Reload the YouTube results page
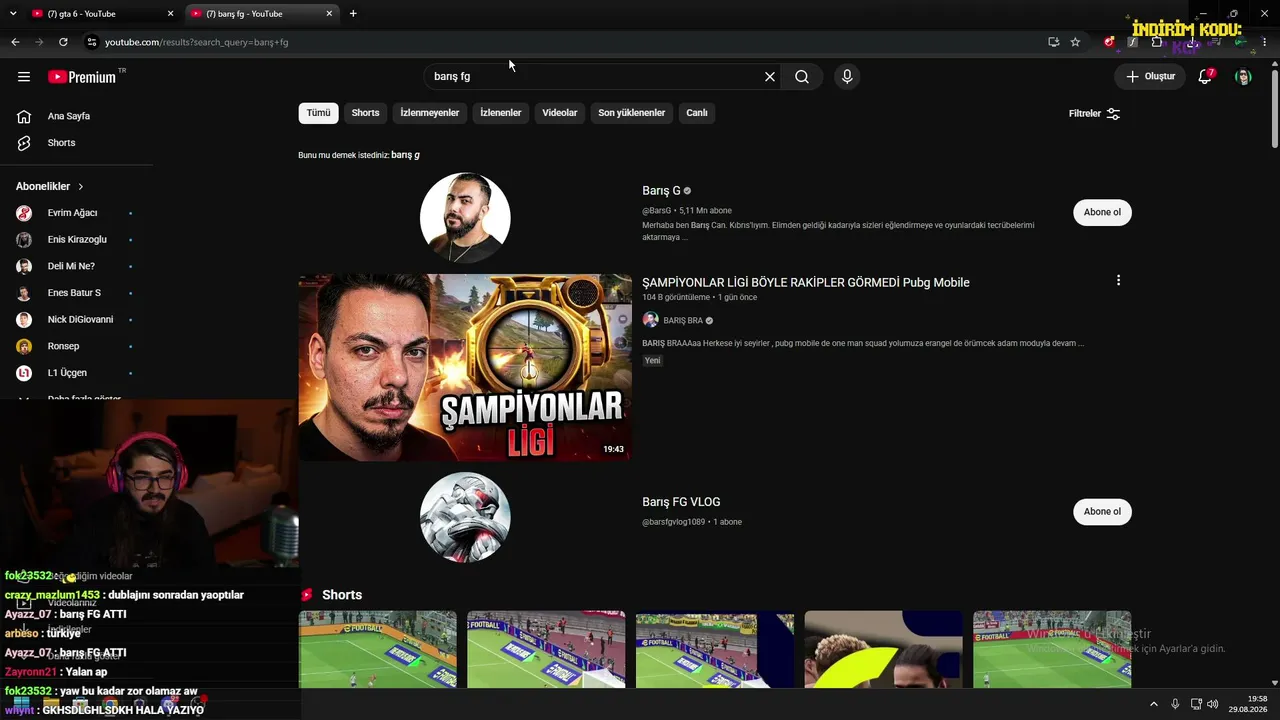The image size is (1280, 720). point(63,42)
